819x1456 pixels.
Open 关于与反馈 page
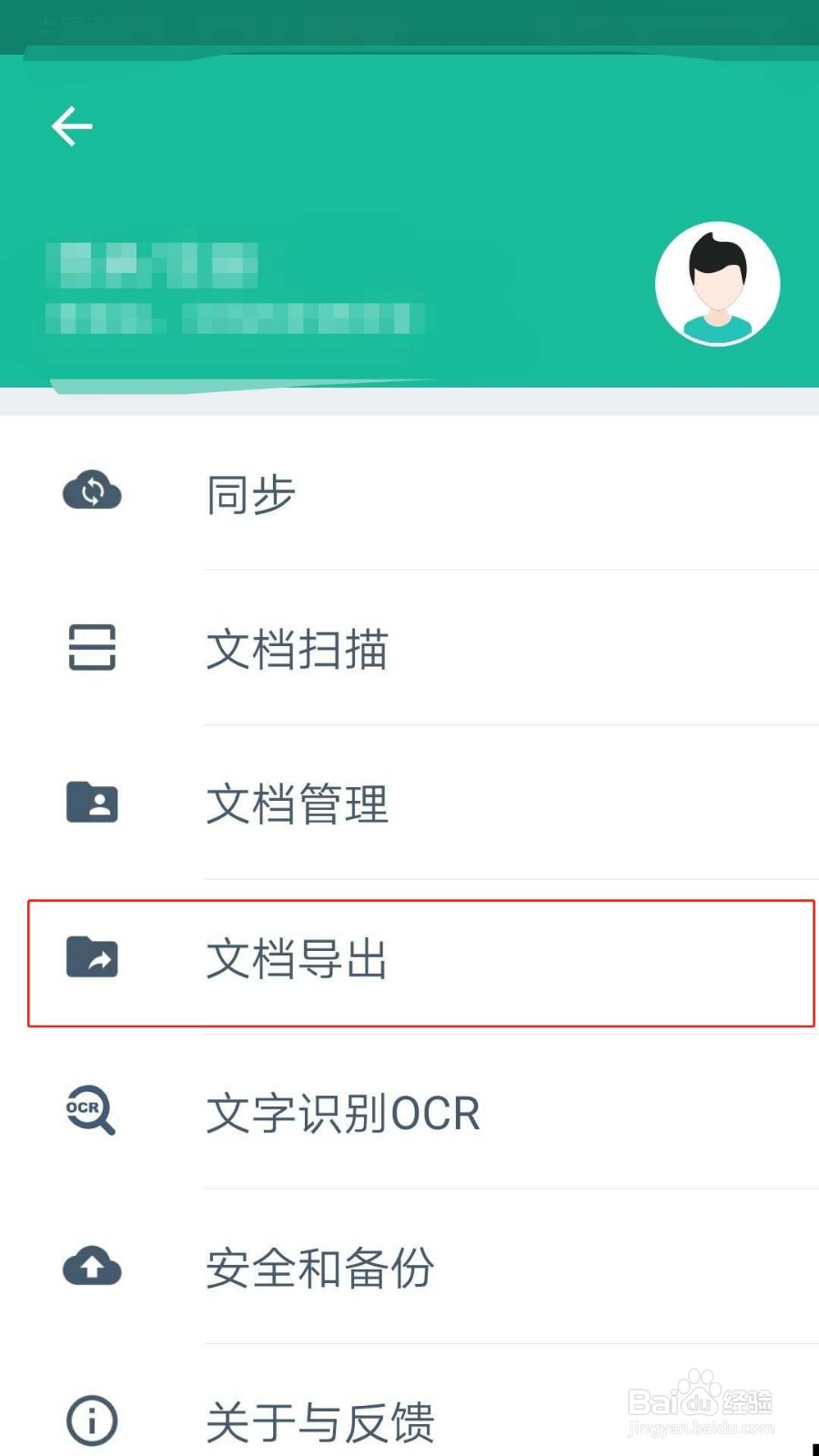(319, 1422)
